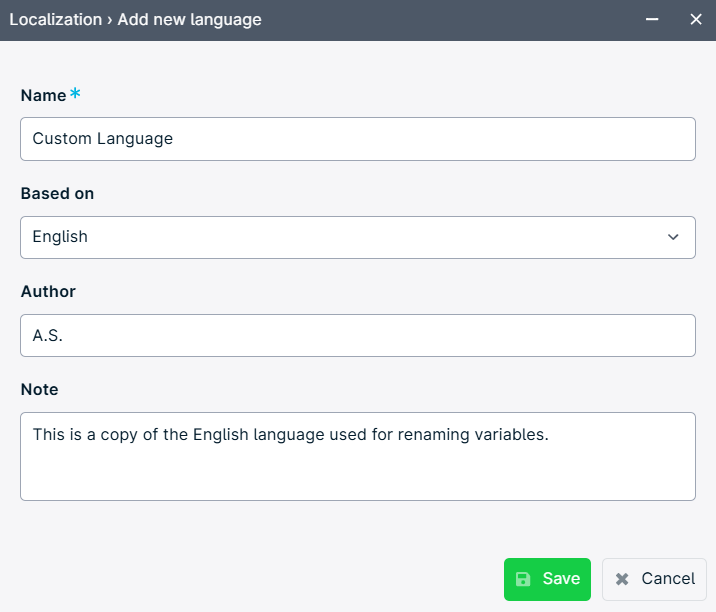Screen dimensions: 716x612
Task: Click the Based on label
Action: [58, 194]
